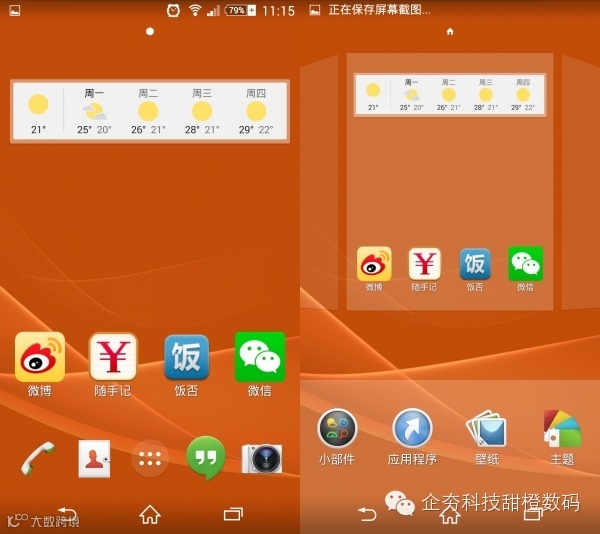The image size is (600, 534).
Task: Open the Contacts app in the dock
Action: tap(94, 458)
